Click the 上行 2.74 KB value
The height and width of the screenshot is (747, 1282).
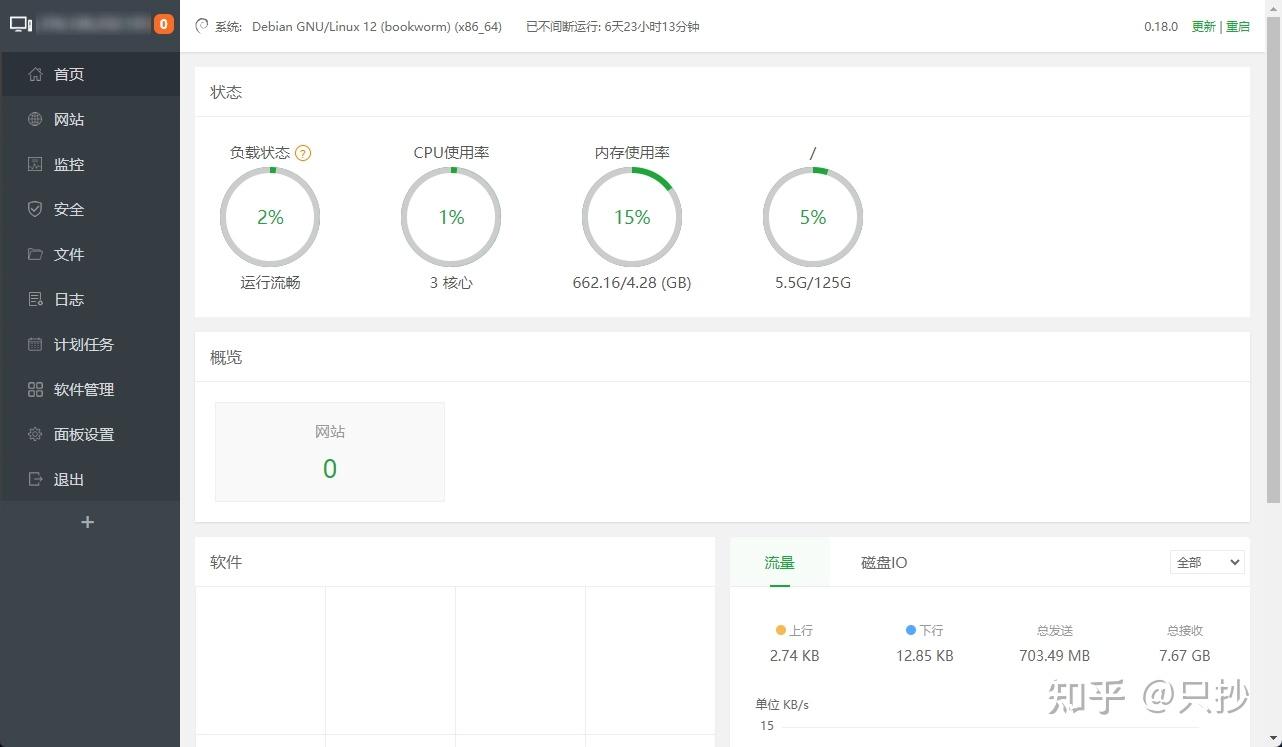click(x=795, y=656)
